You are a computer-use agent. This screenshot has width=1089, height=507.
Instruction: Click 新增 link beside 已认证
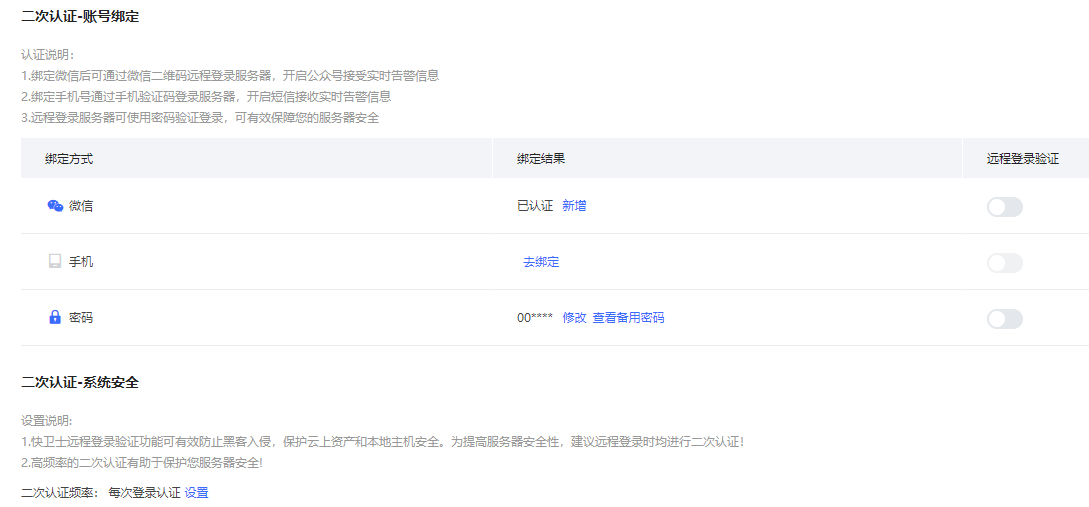pyautogui.click(x=574, y=206)
